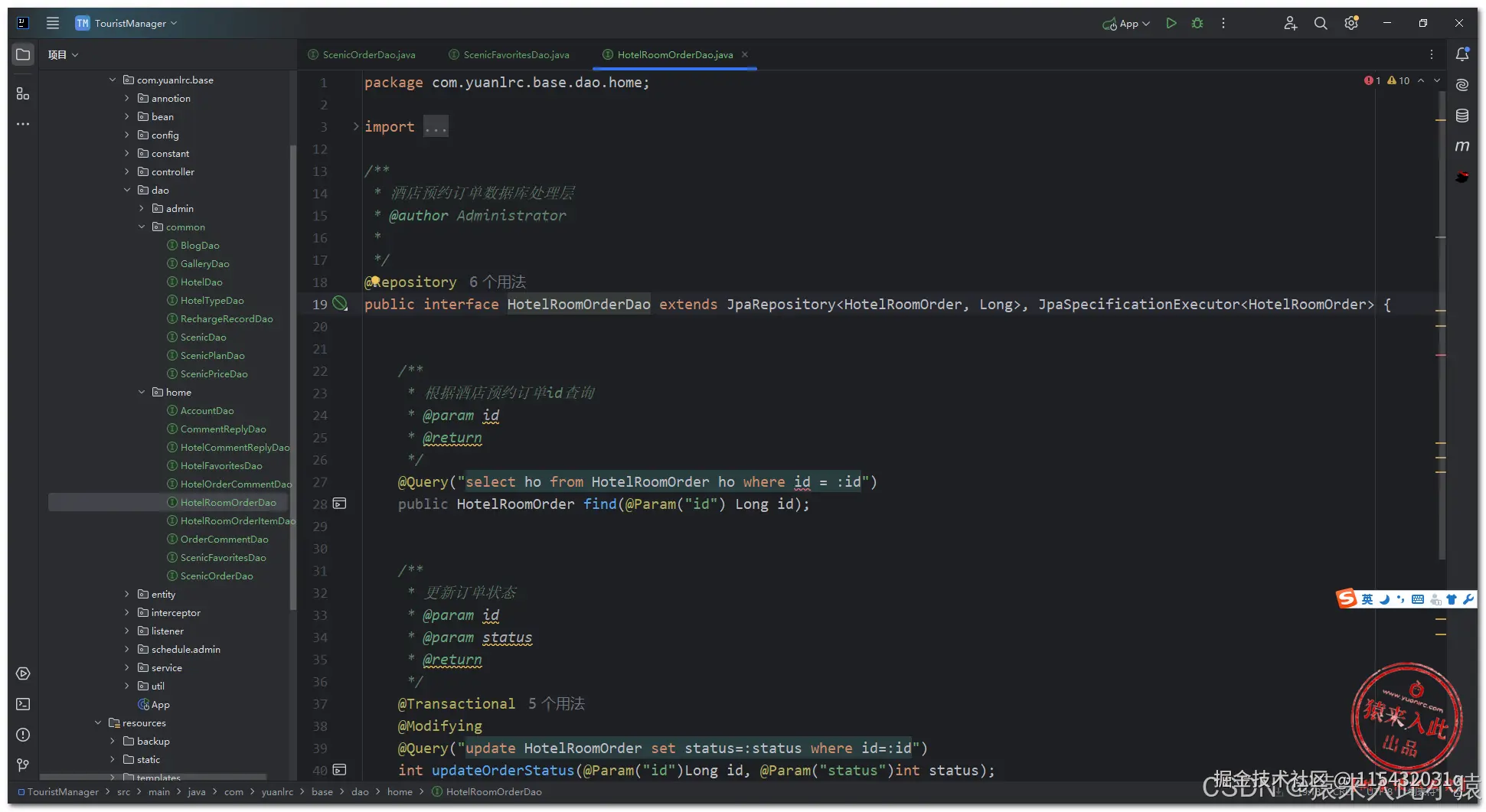Expand the entity folder
This screenshot has height=812, width=1486.
(127, 594)
